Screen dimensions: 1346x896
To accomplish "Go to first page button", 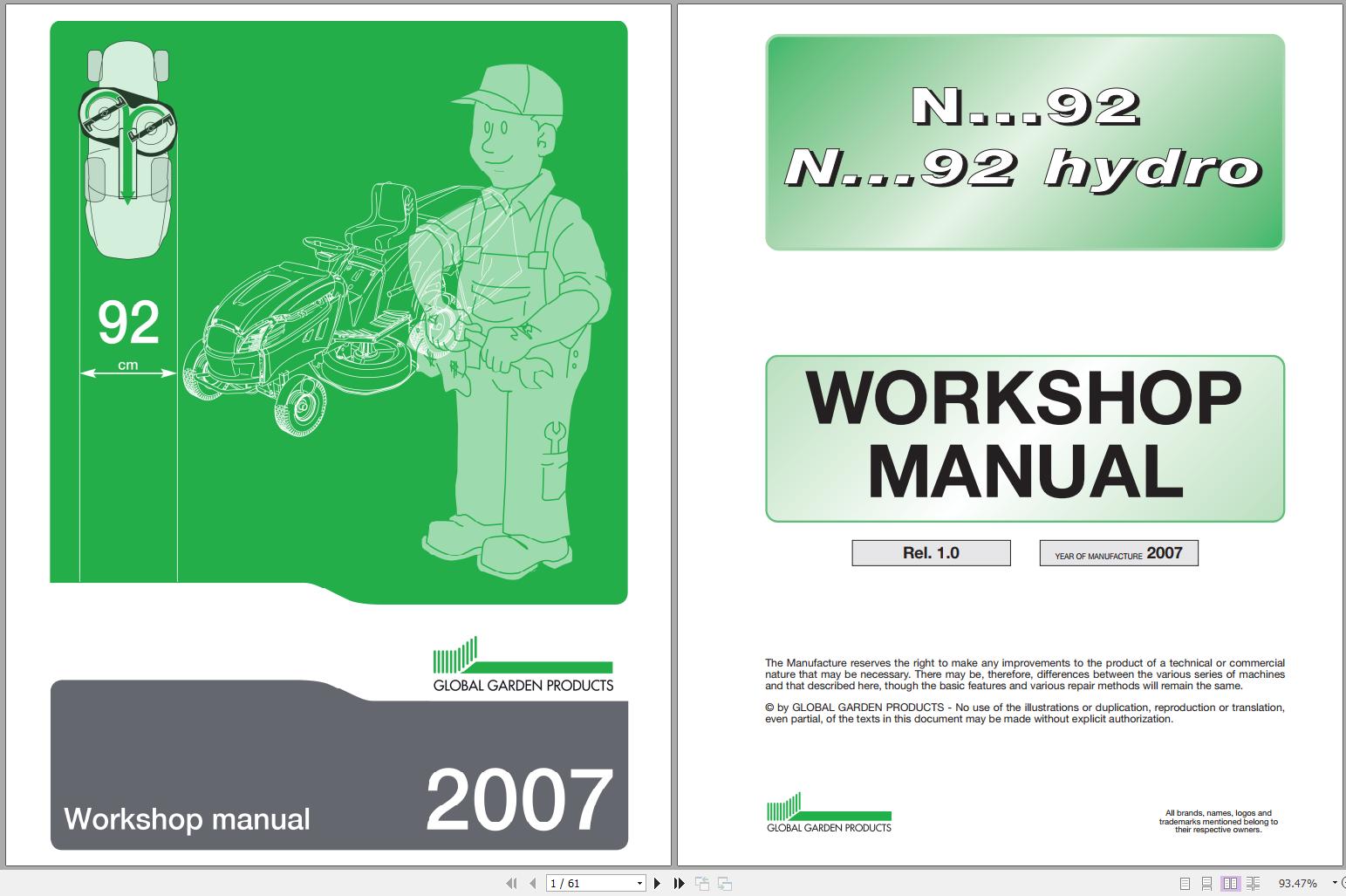I will (x=512, y=883).
